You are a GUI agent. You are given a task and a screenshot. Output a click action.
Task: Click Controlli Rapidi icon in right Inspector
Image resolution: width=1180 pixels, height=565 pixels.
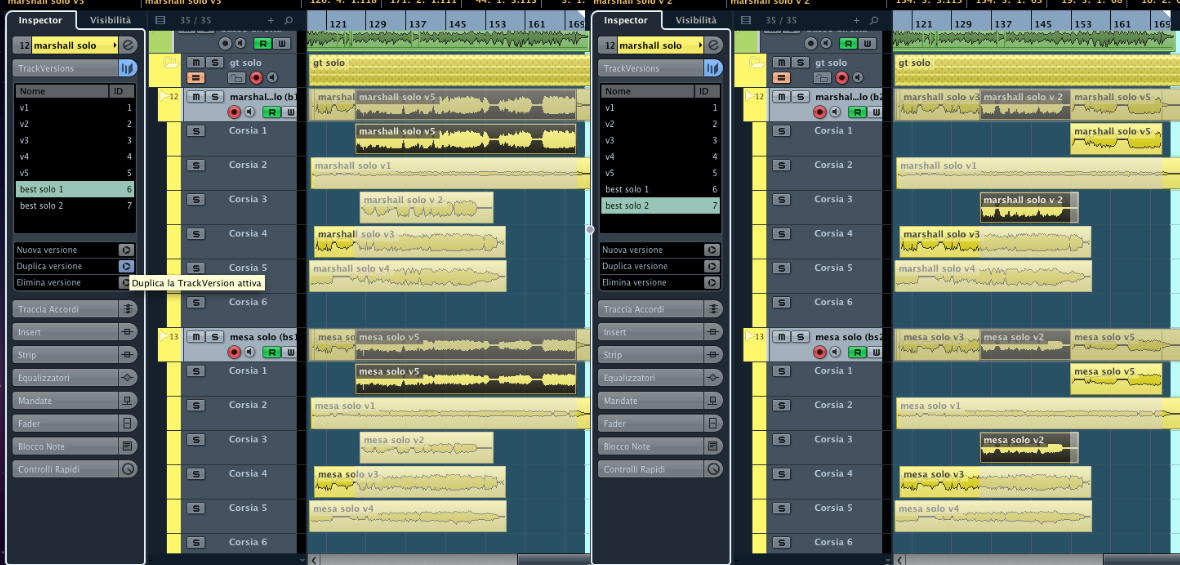713,469
